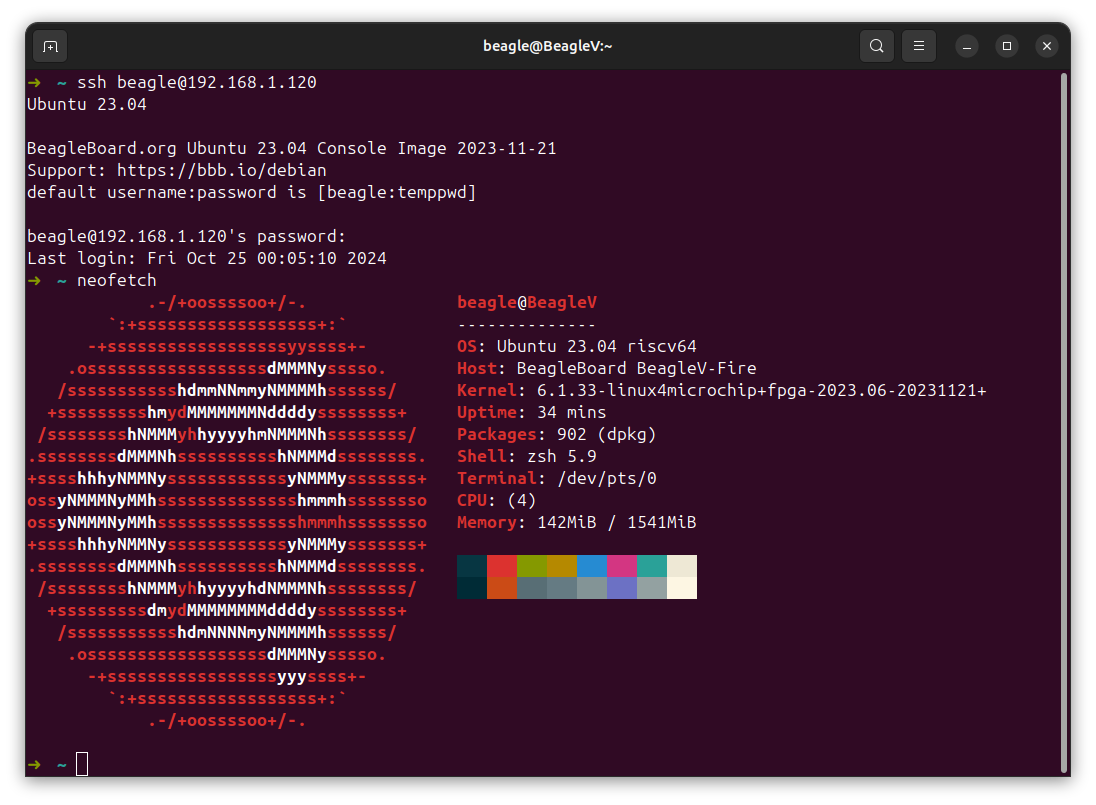The height and width of the screenshot is (805, 1096).
Task: Click the BeagleBoard.org Console Image line
Action: (x=291, y=148)
